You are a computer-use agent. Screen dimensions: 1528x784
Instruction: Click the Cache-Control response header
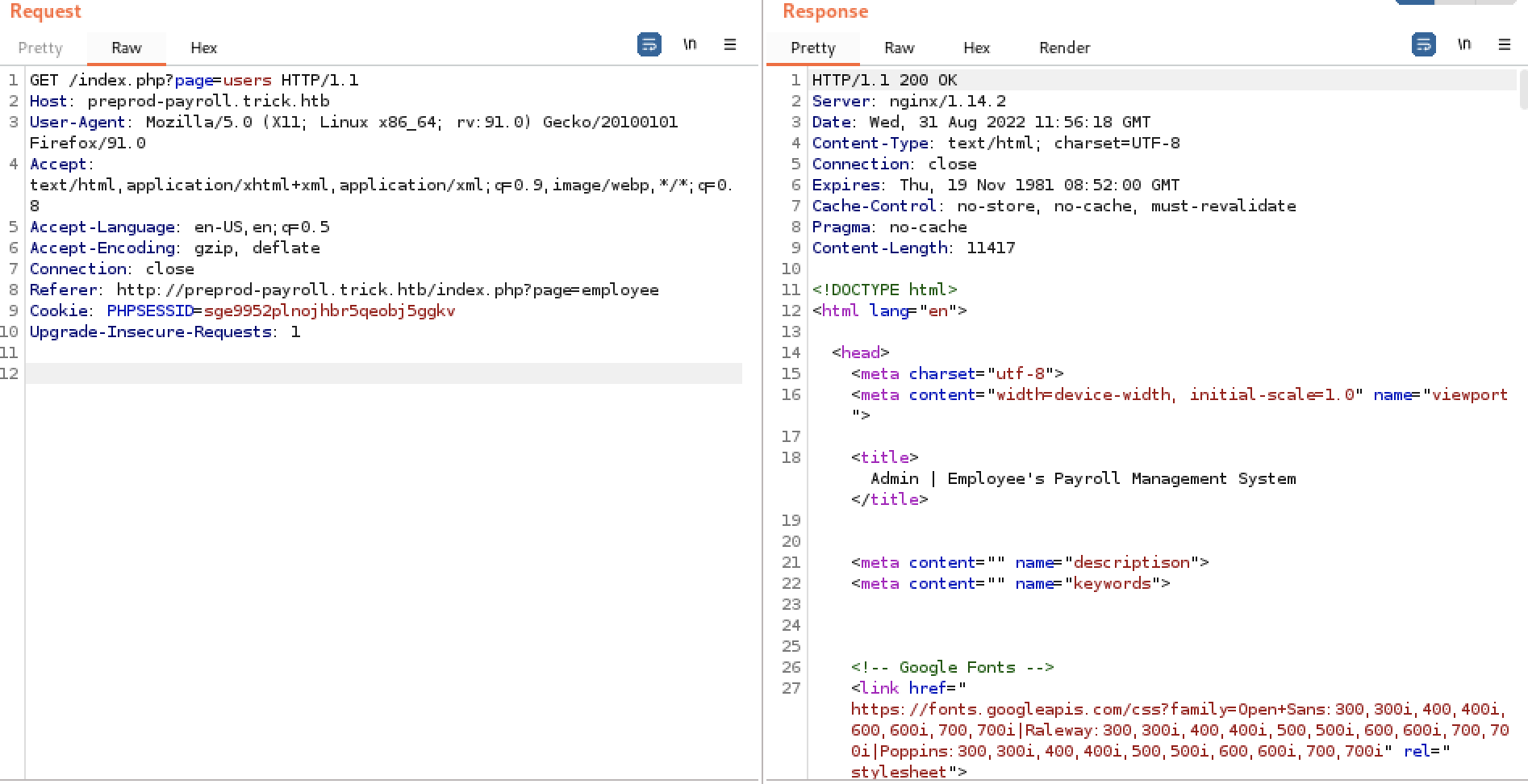point(1054,206)
